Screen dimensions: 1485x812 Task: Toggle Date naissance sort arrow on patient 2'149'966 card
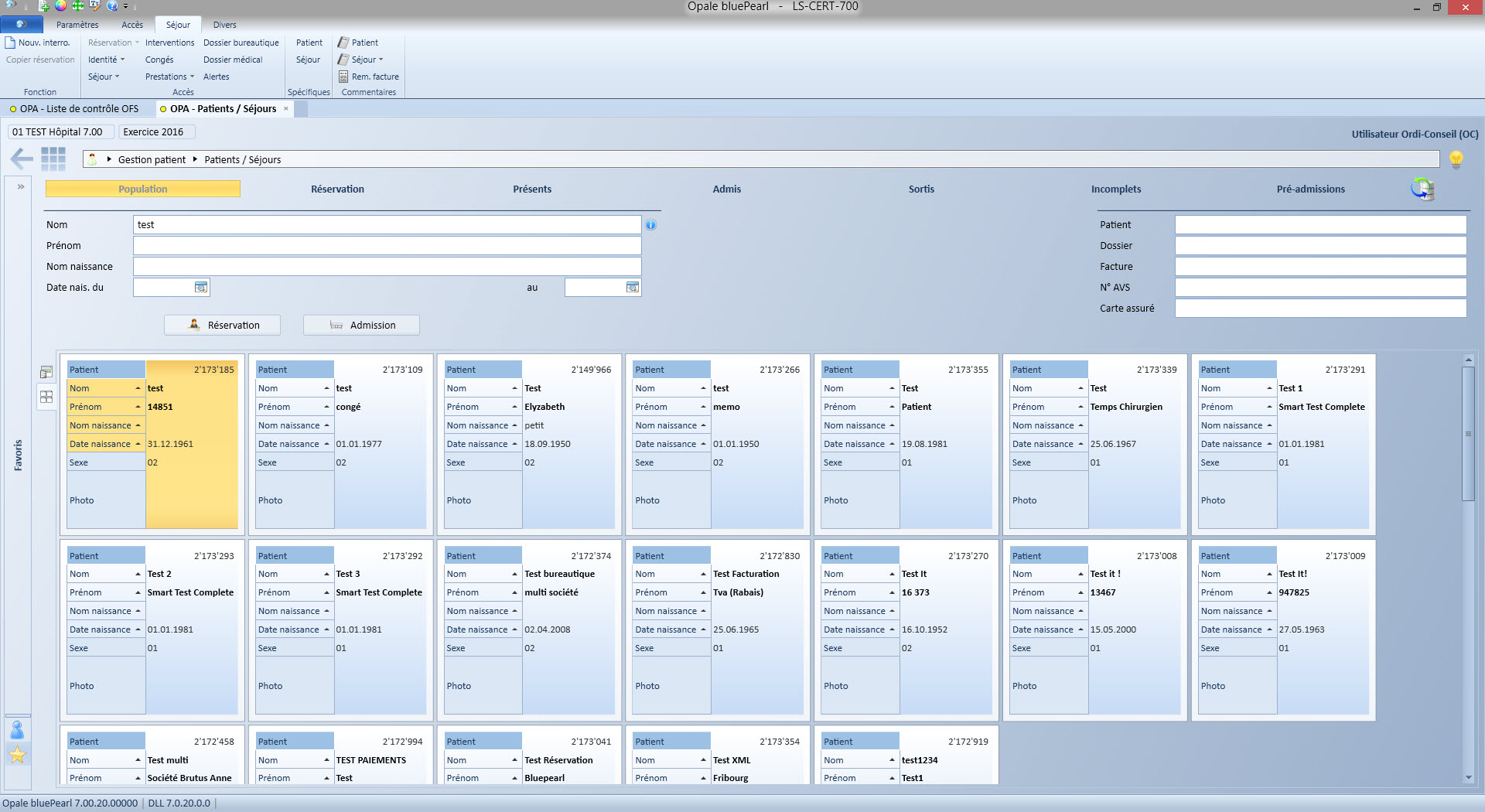coord(514,444)
